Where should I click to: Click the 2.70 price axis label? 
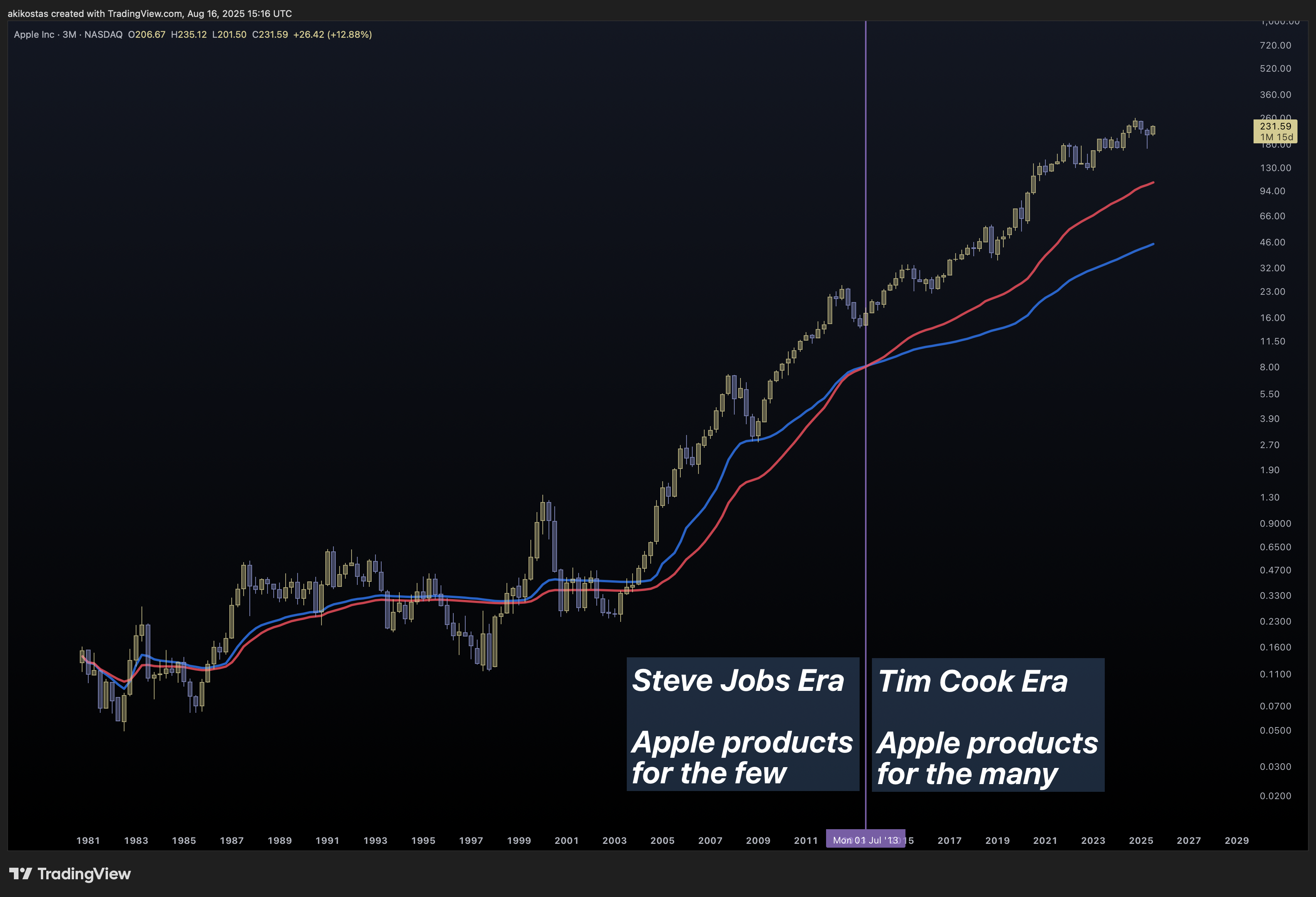point(1270,445)
